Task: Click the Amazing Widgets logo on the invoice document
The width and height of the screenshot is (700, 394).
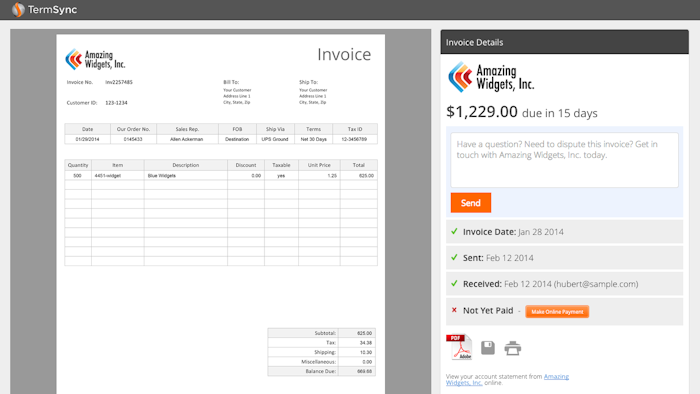Action: point(96,59)
